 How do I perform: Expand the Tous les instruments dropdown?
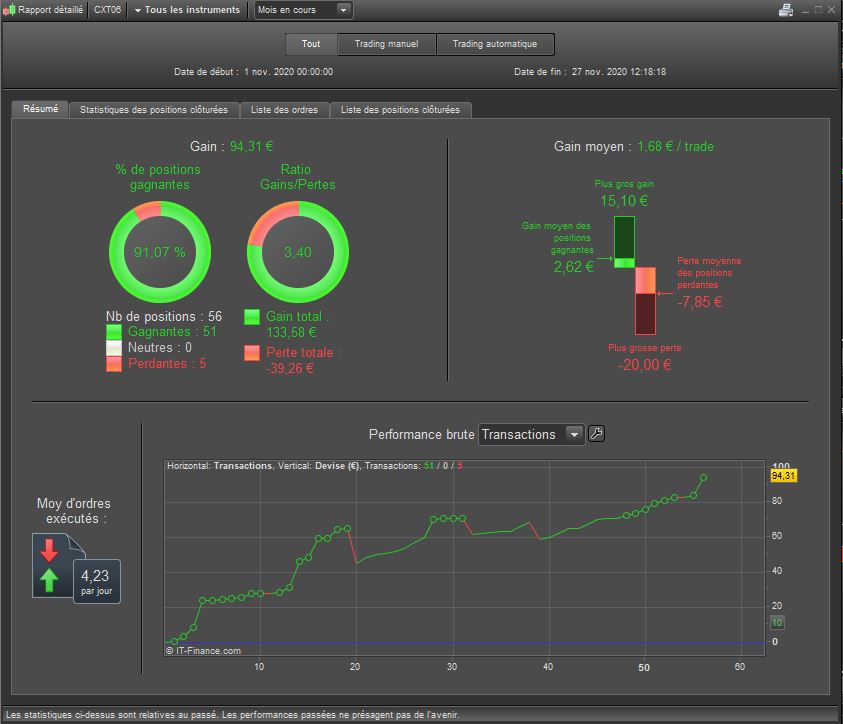coord(187,10)
